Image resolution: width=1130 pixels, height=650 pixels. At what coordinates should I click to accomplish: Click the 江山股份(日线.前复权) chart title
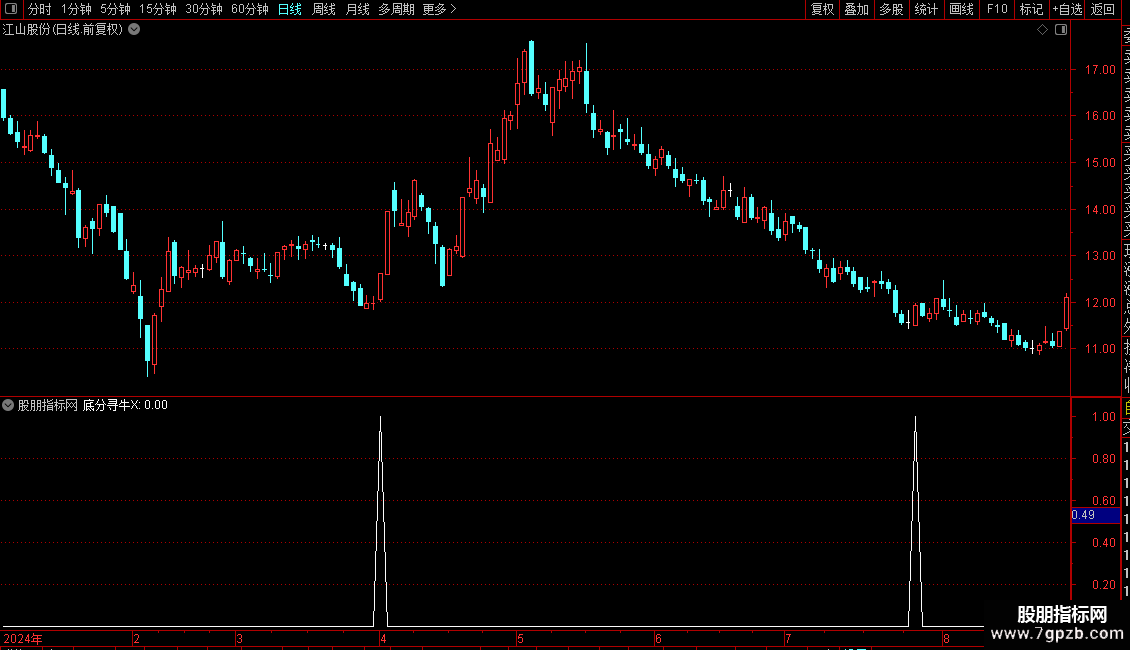(63, 30)
